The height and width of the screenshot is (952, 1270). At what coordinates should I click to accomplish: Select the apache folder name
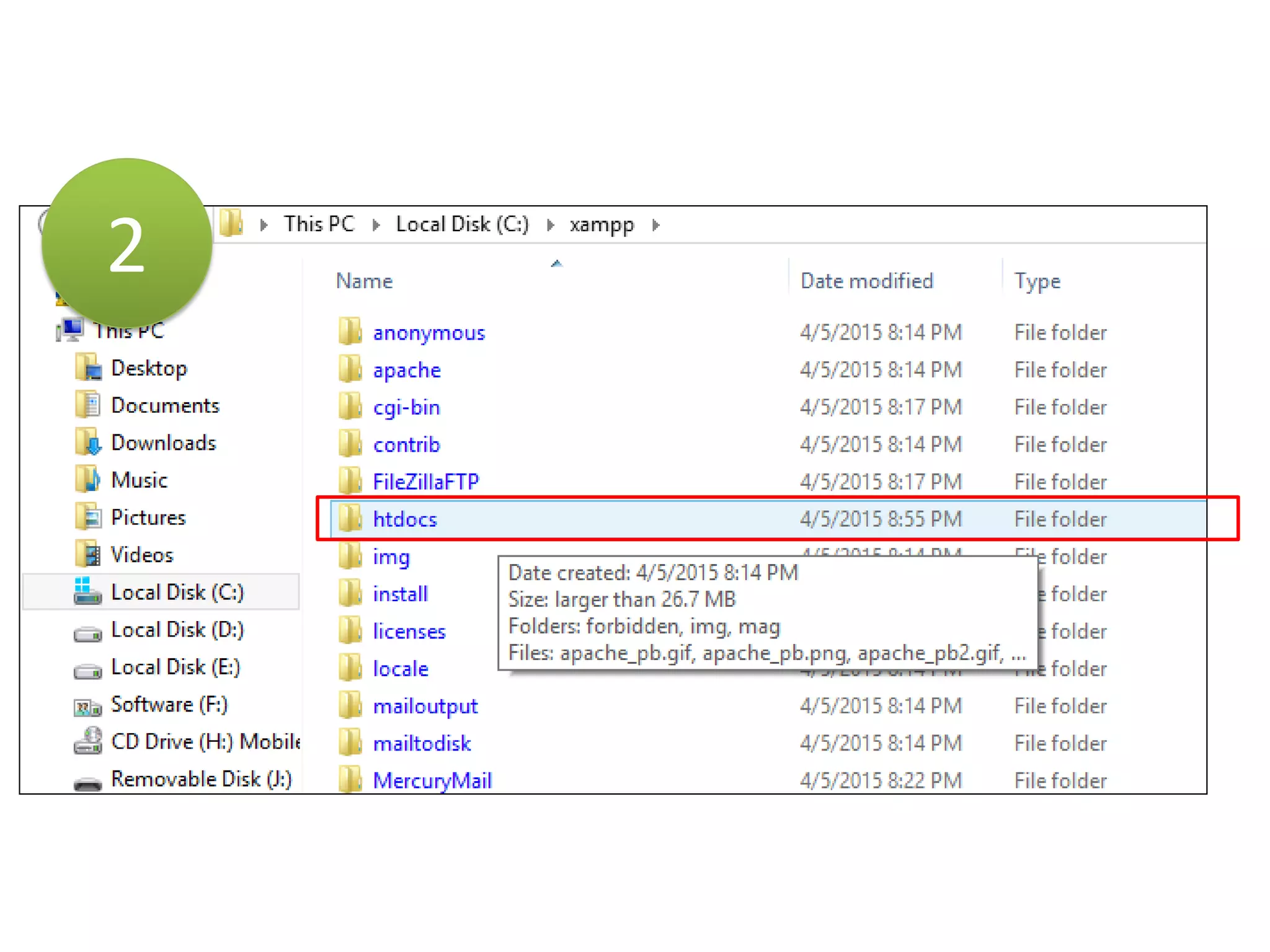click(x=407, y=371)
